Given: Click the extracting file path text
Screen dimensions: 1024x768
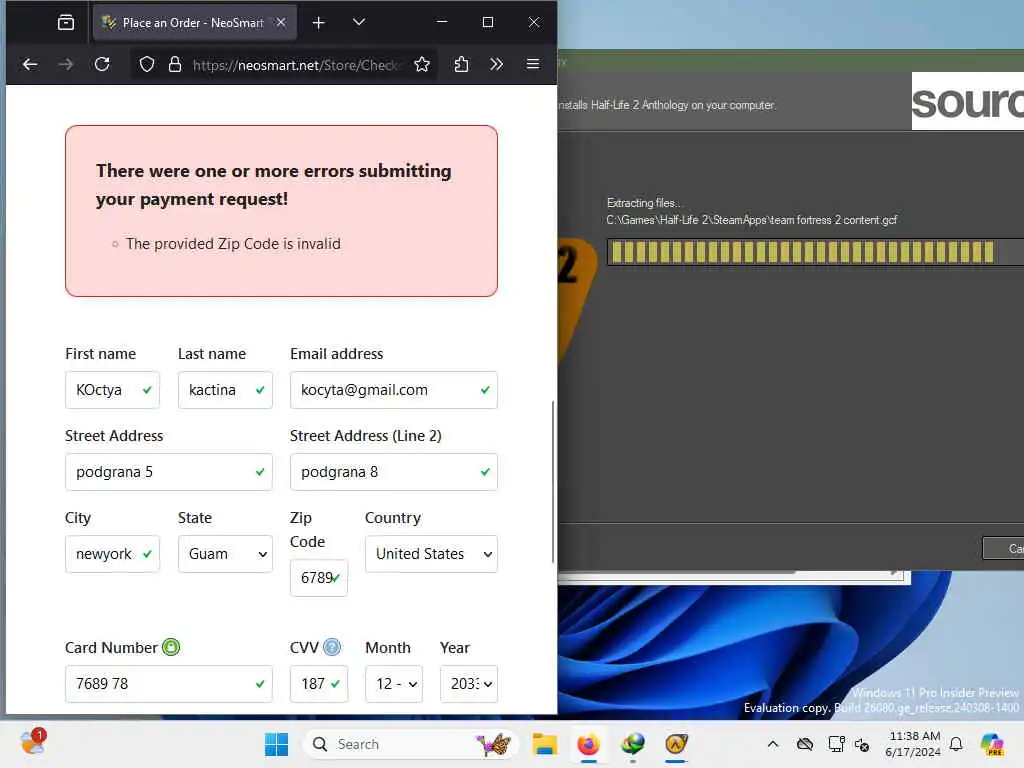Looking at the screenshot, I should [752, 220].
